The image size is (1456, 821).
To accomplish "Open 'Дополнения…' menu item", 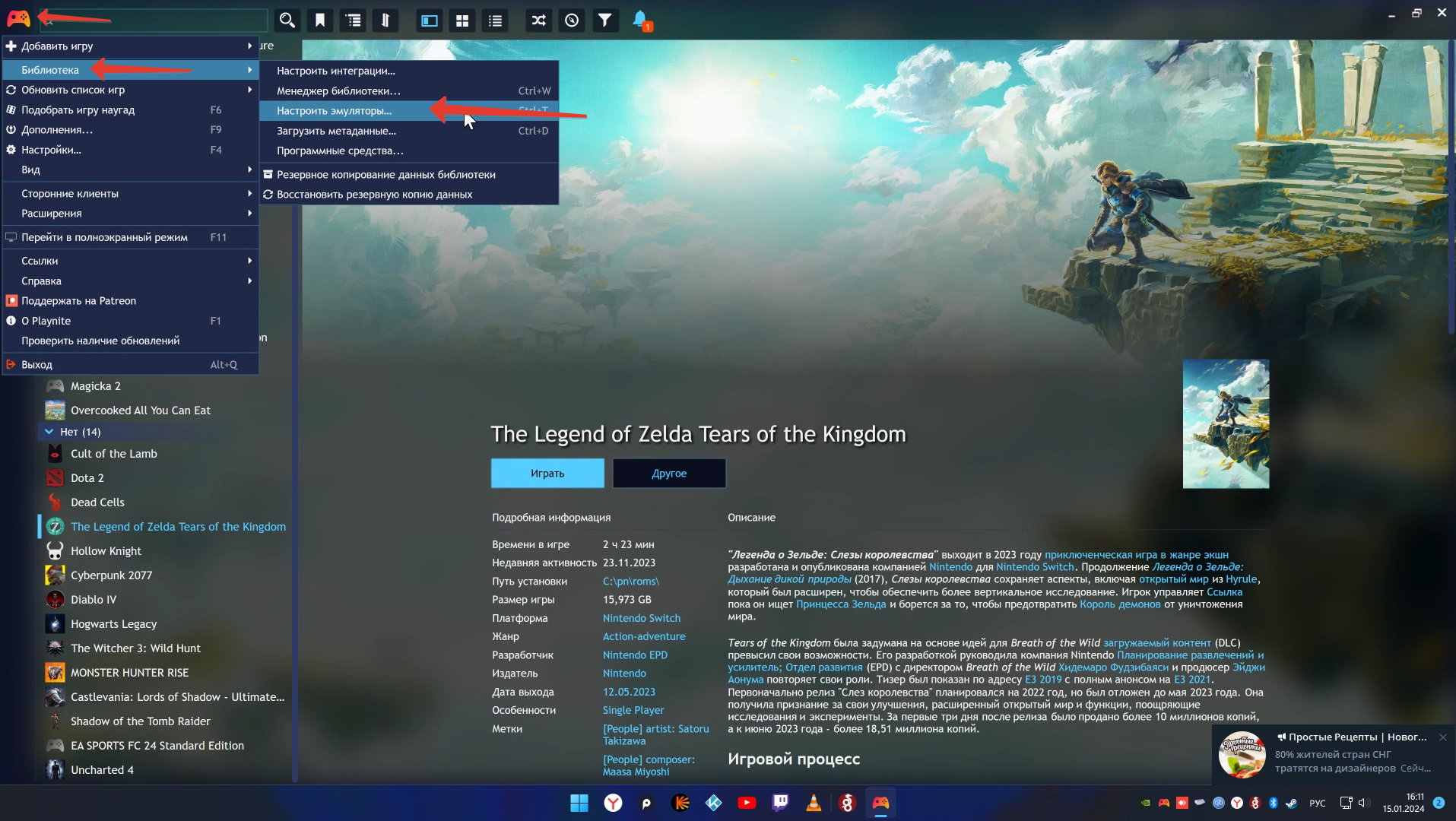I will coord(131,130).
